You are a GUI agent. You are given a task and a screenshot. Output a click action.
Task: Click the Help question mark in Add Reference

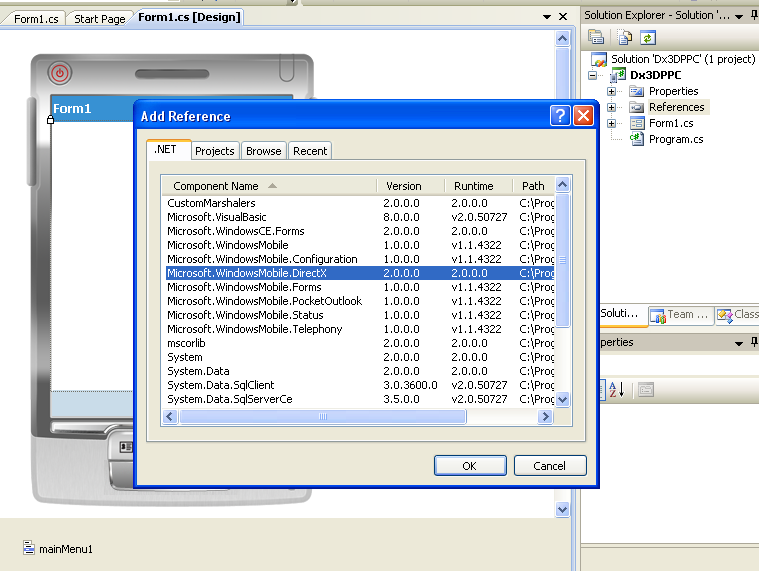pos(560,116)
